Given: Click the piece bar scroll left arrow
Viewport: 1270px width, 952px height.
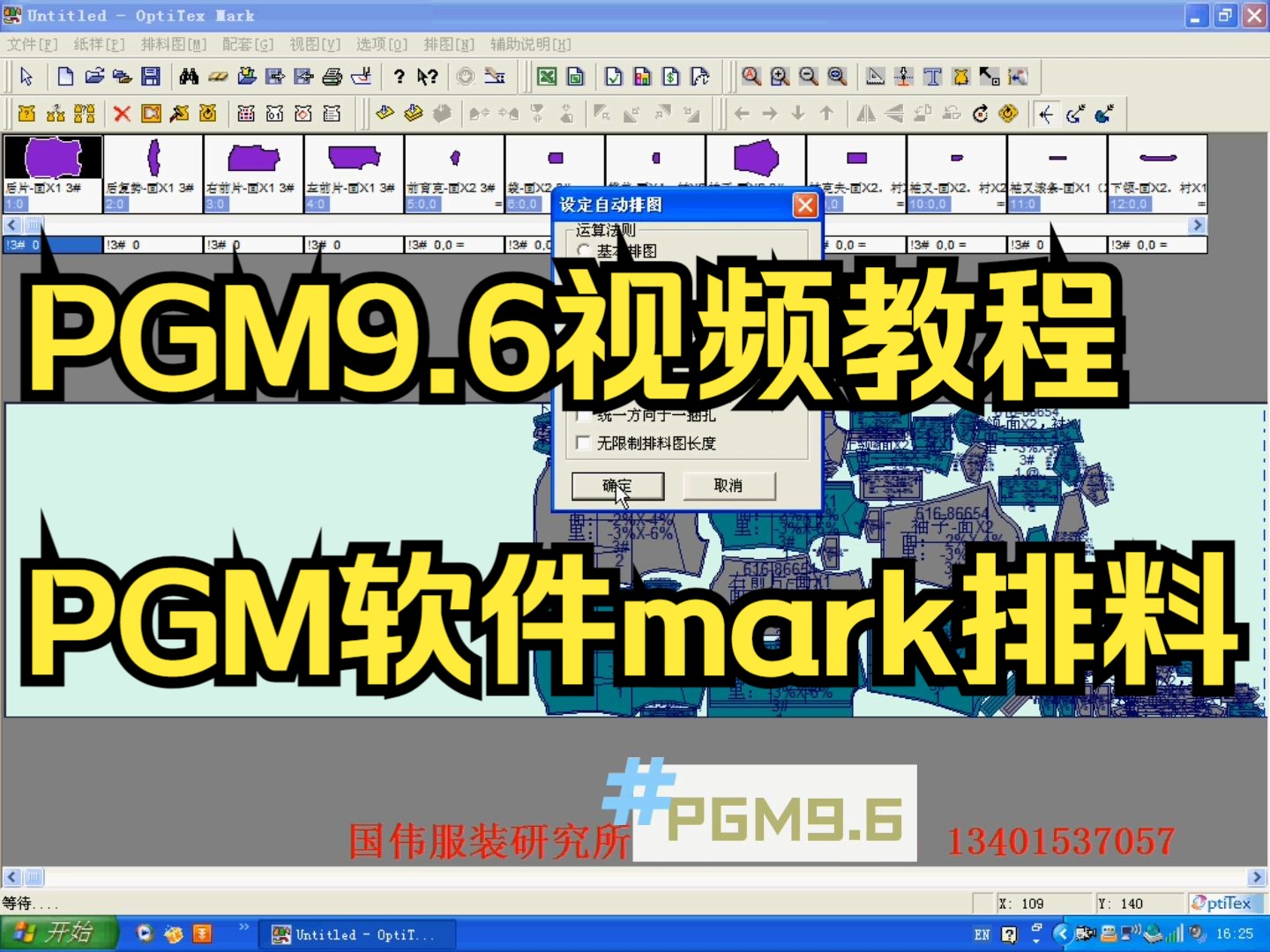Looking at the screenshot, I should (12, 226).
